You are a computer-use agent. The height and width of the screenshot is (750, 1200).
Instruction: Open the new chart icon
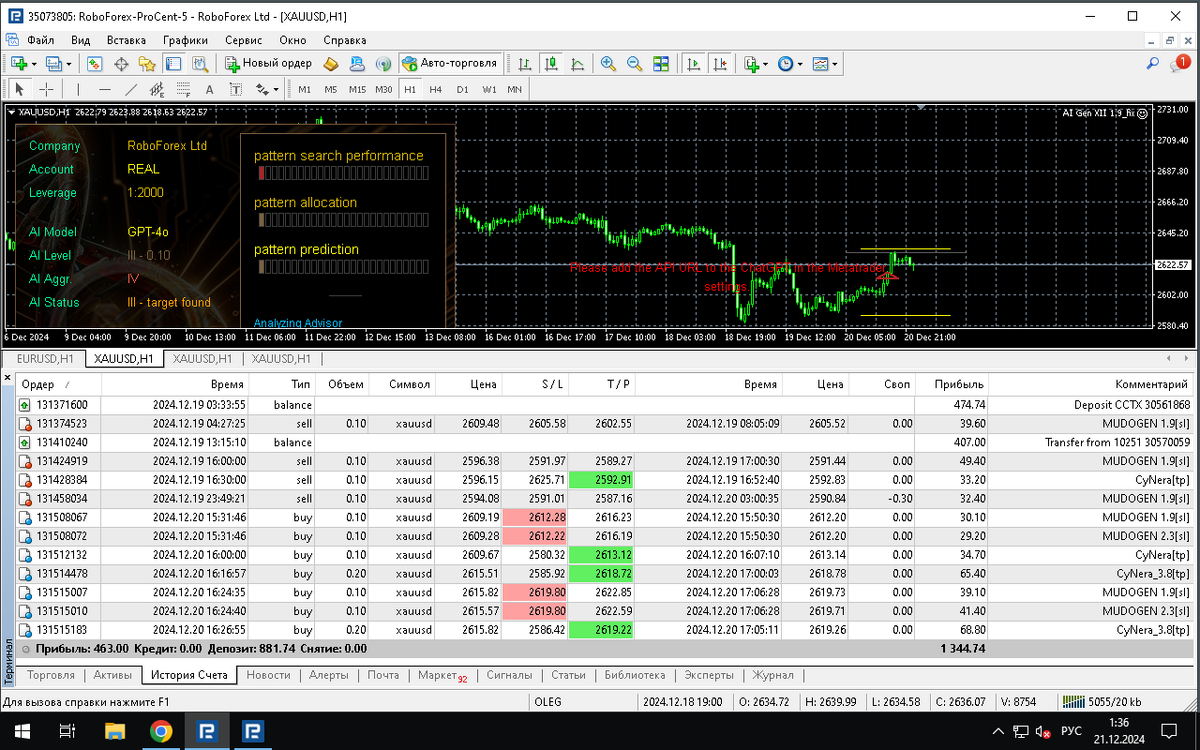(19, 63)
